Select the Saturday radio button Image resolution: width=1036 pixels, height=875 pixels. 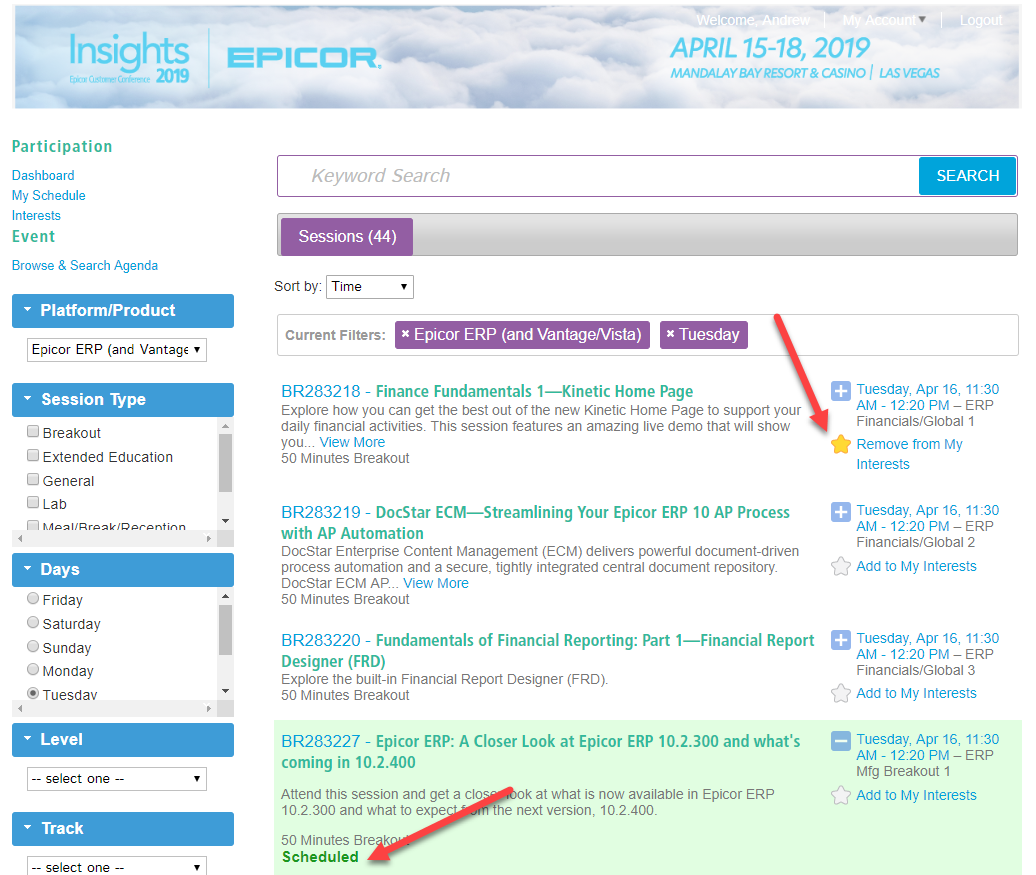(x=33, y=623)
